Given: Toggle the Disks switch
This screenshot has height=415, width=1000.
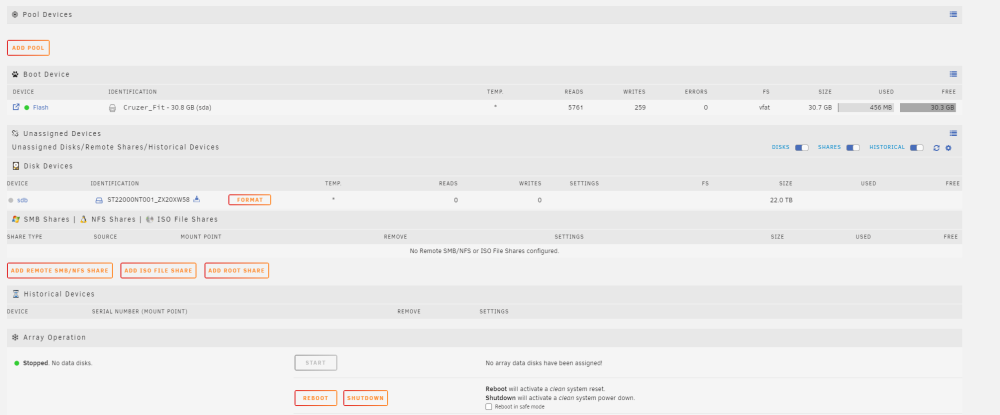Looking at the screenshot, I should (802, 147).
